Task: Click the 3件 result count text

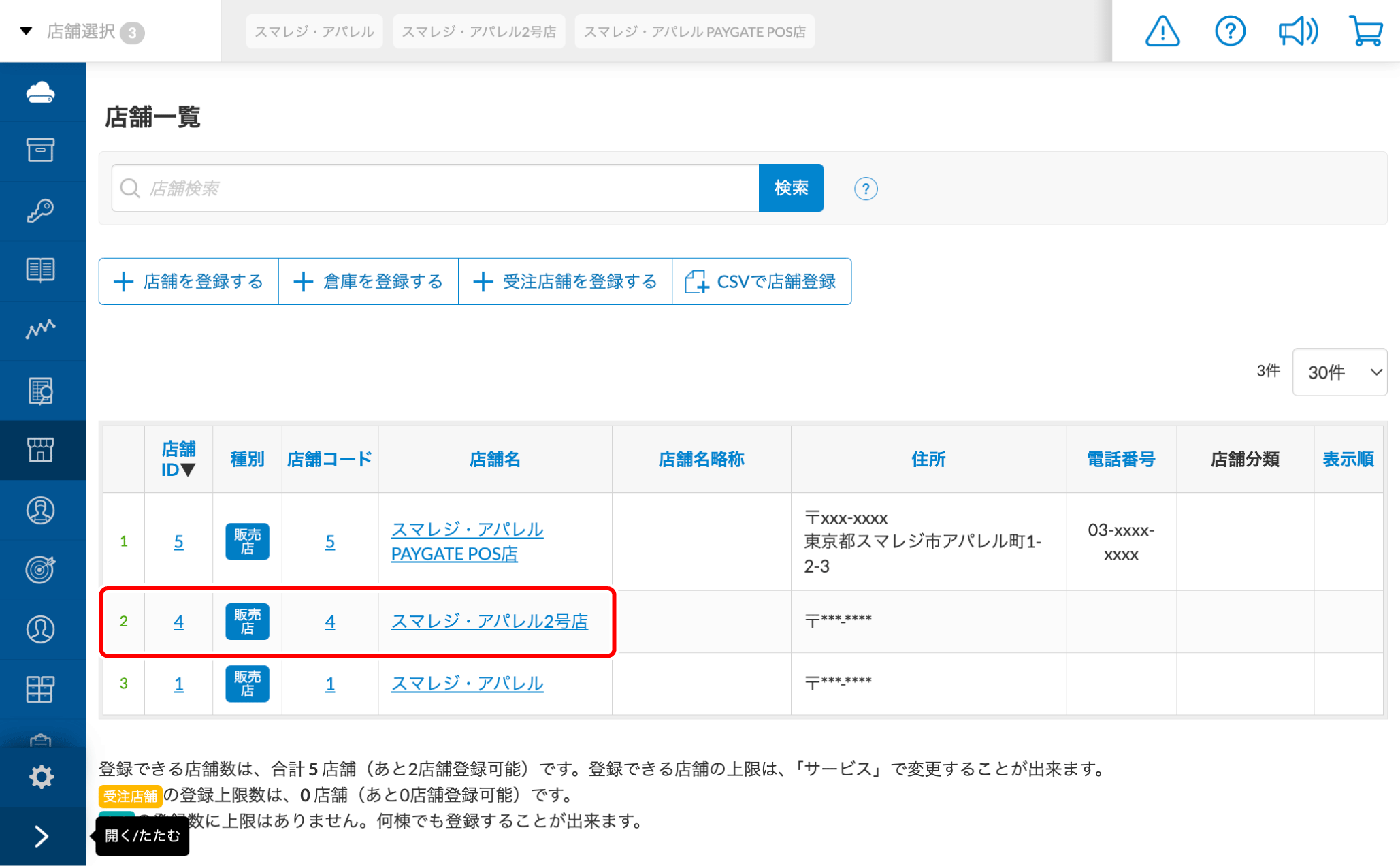Action: (1268, 370)
